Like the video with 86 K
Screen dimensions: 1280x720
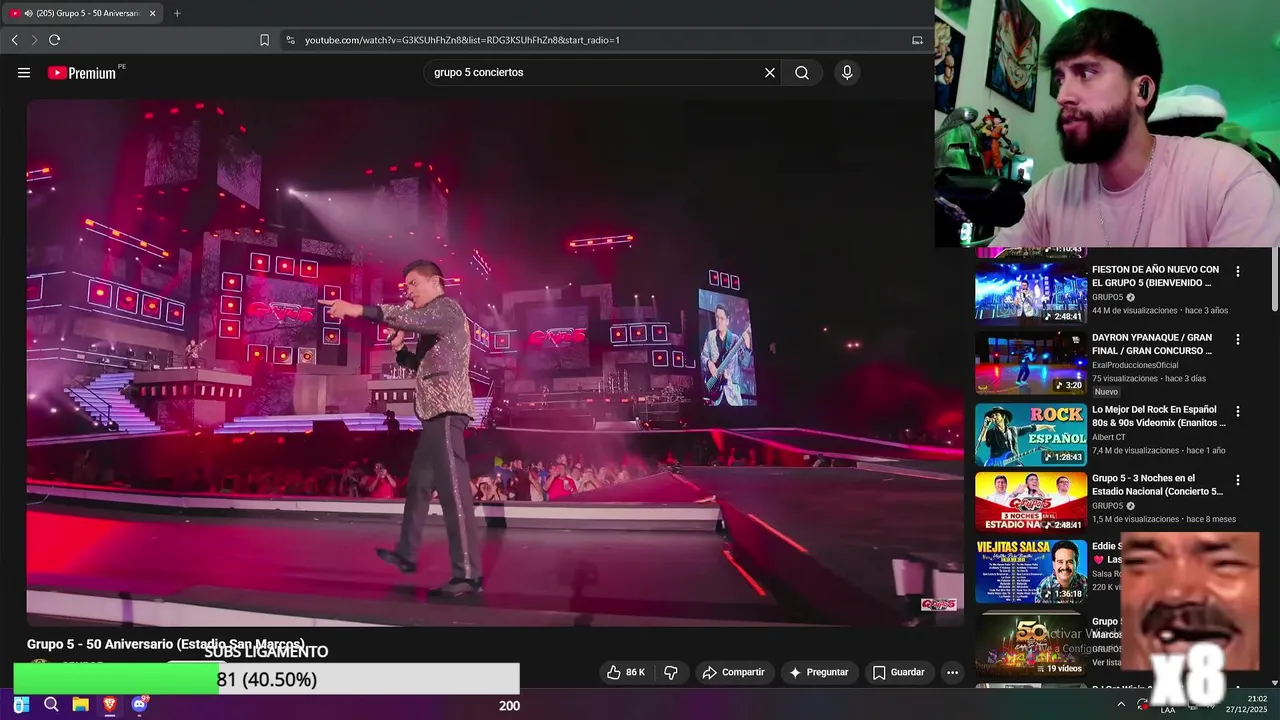tap(626, 672)
